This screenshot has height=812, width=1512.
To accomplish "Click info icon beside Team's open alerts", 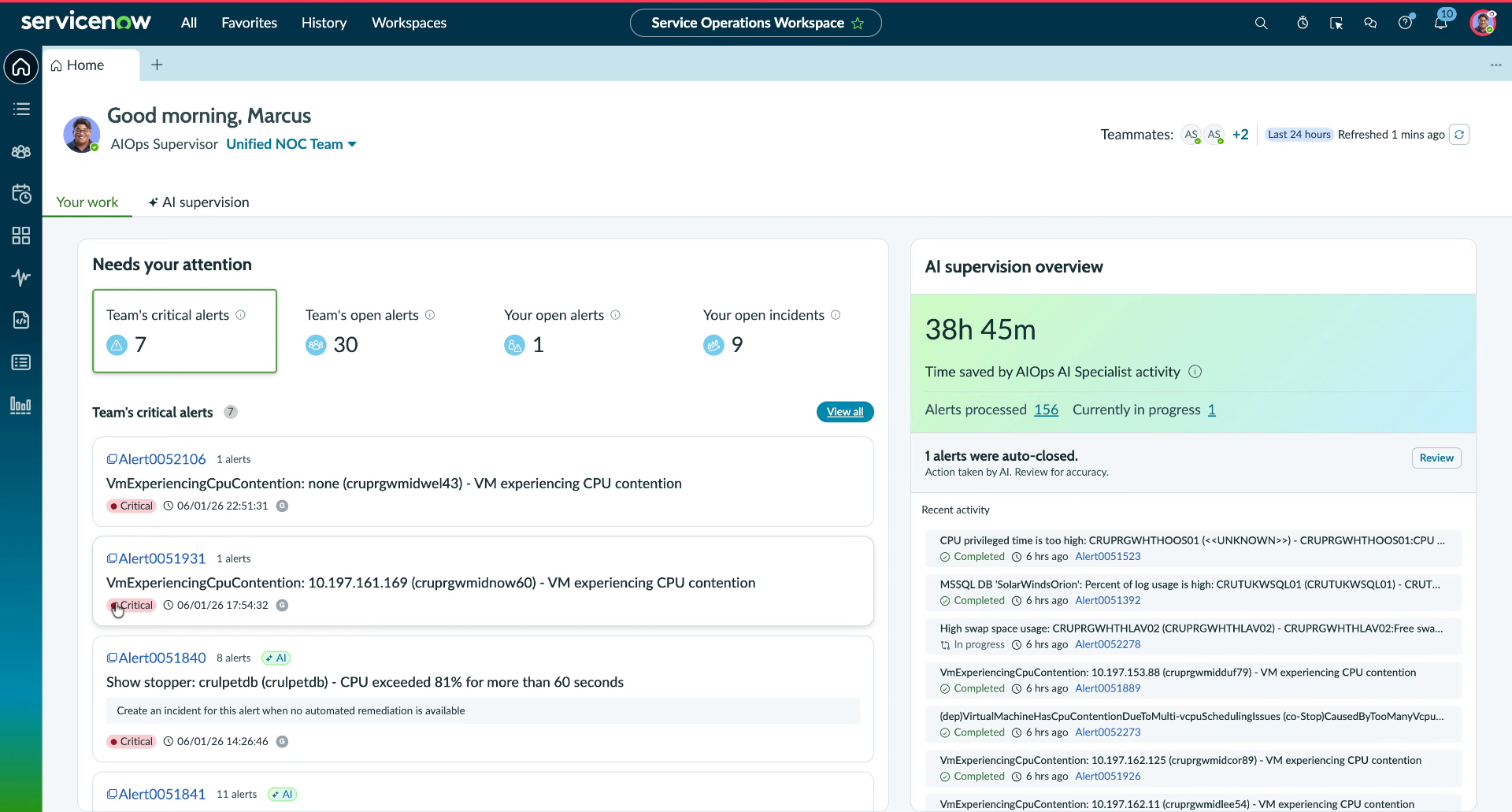I will (430, 315).
